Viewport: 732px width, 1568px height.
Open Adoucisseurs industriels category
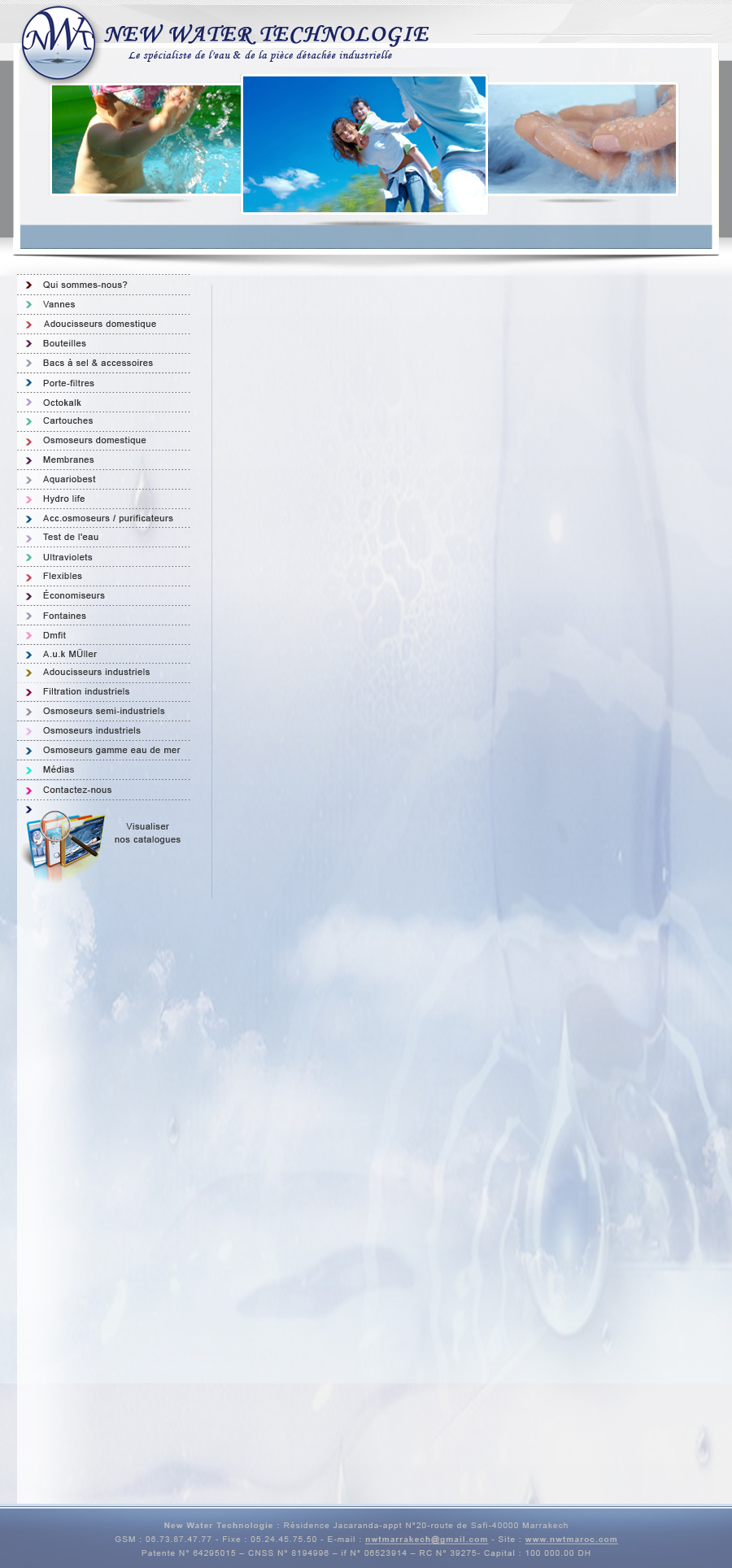97,672
